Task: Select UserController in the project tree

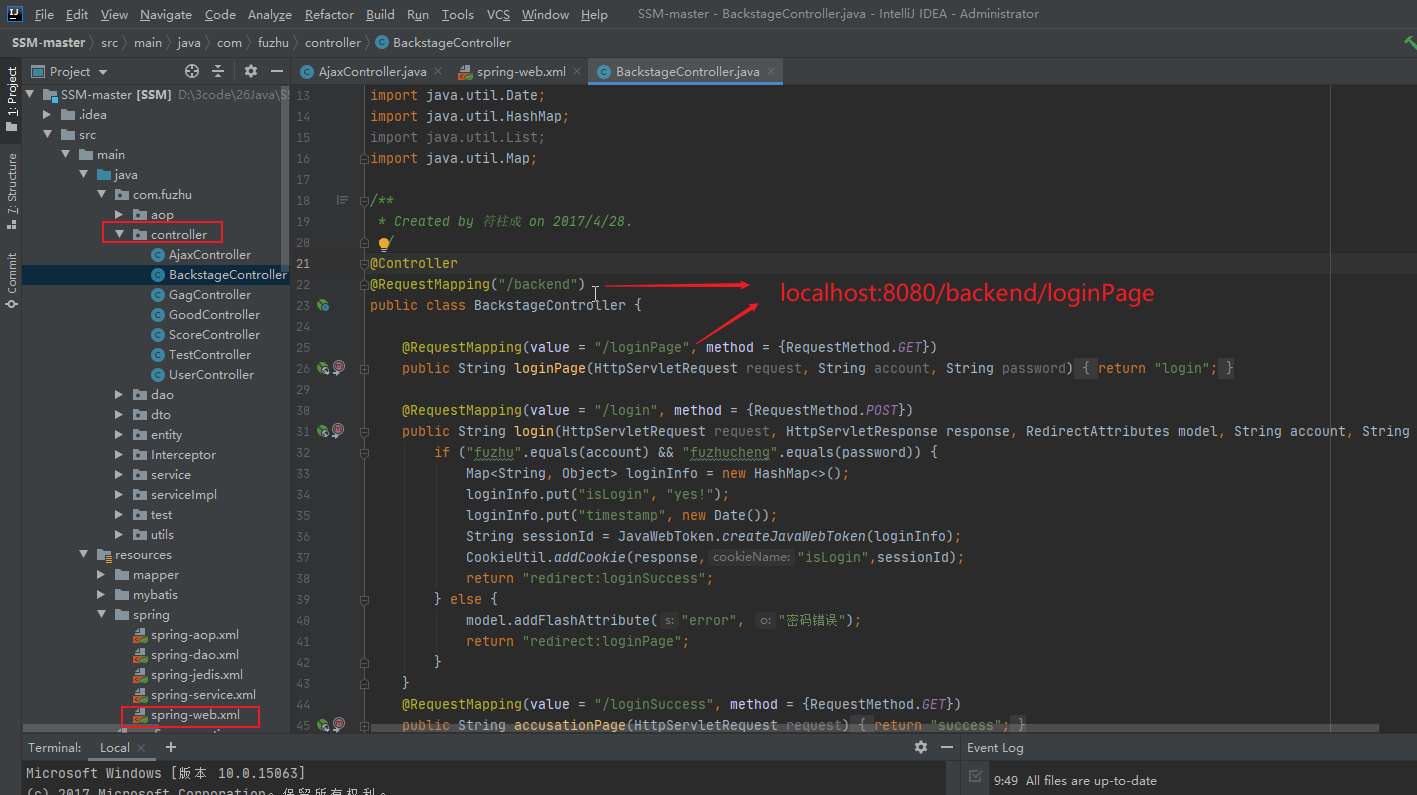Action: coord(211,375)
